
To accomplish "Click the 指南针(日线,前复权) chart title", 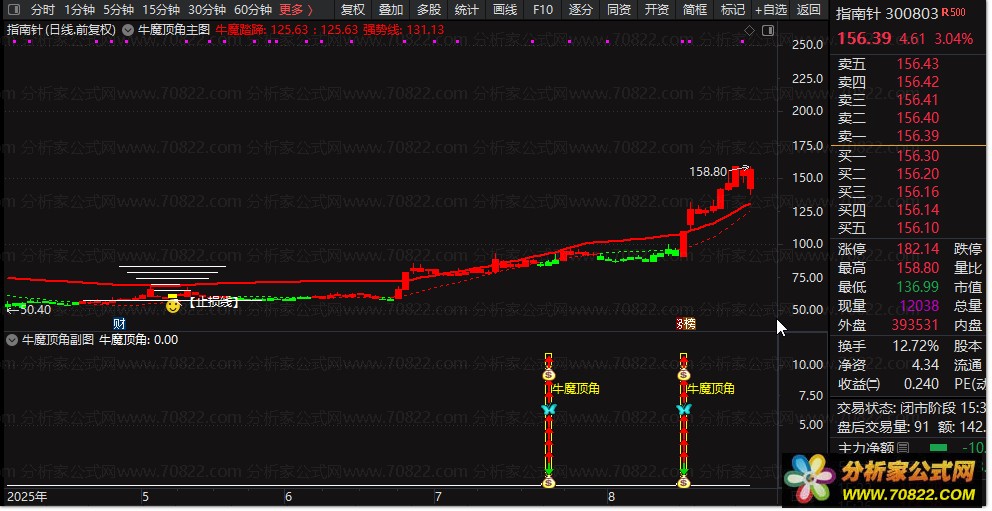I will (61, 30).
